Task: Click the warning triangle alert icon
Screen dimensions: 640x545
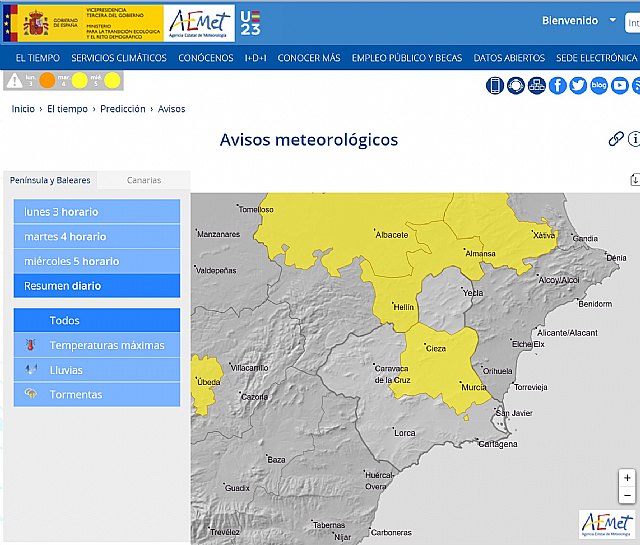Action: 17,81
